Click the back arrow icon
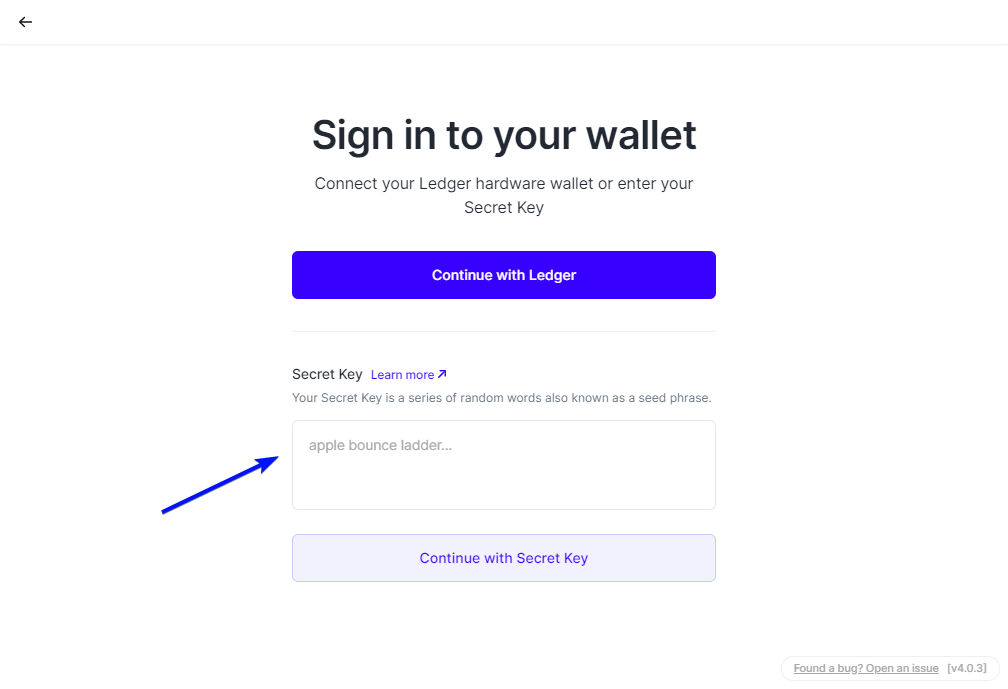Viewport: 1008px width, 689px height. [25, 22]
